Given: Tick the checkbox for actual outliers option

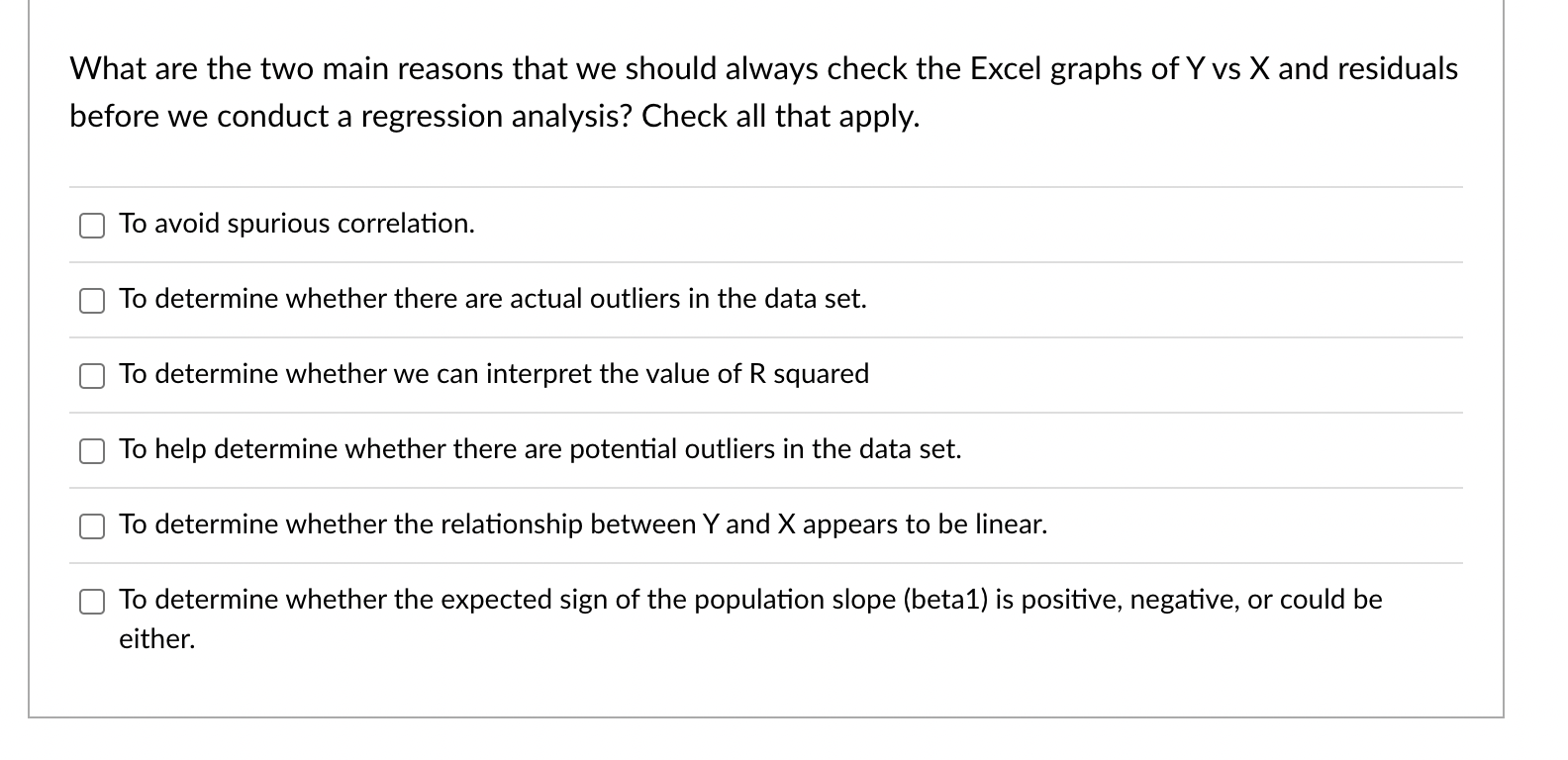Looking at the screenshot, I should pos(92,301).
